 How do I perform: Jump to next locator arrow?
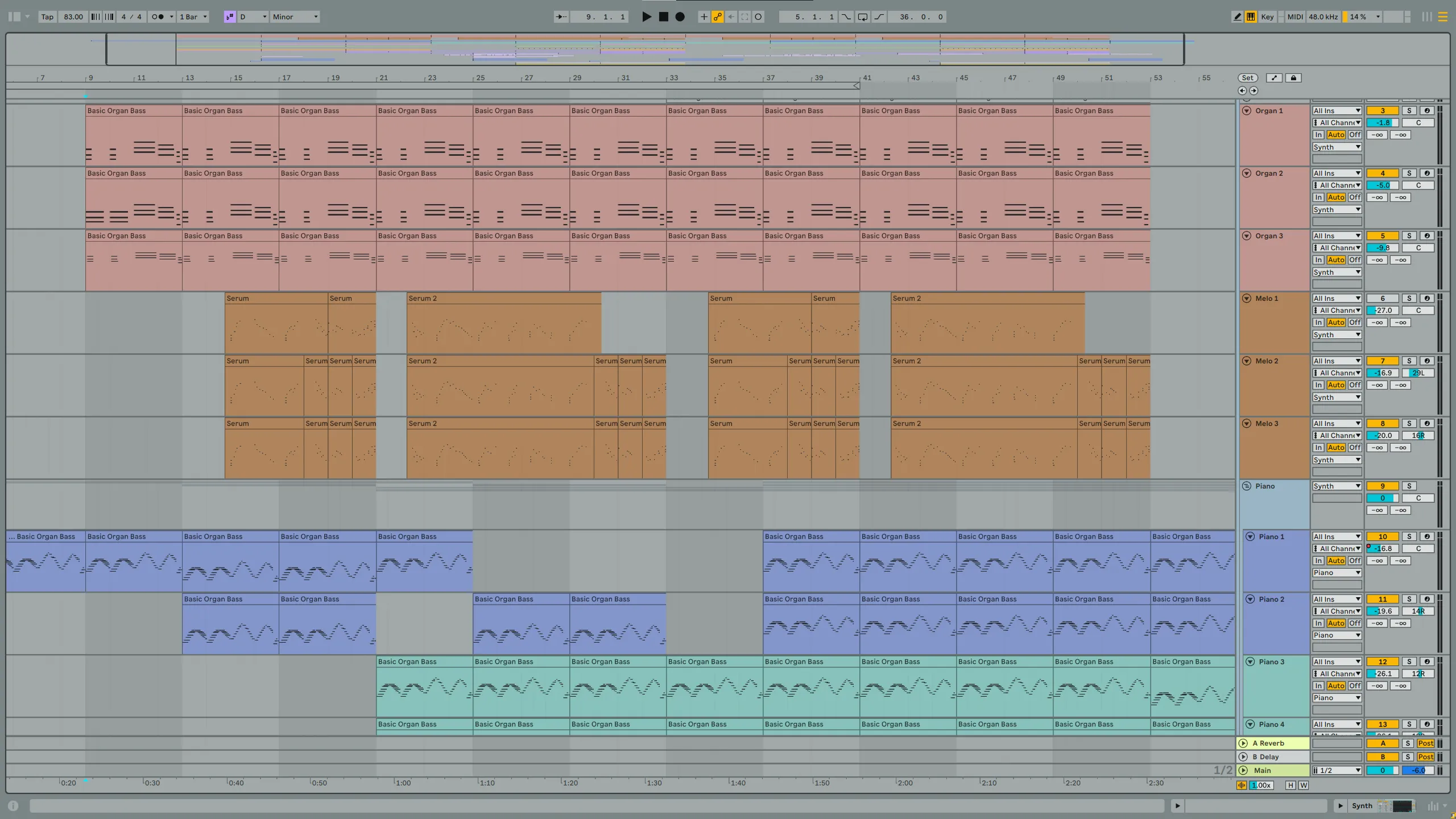pyautogui.click(x=1254, y=90)
